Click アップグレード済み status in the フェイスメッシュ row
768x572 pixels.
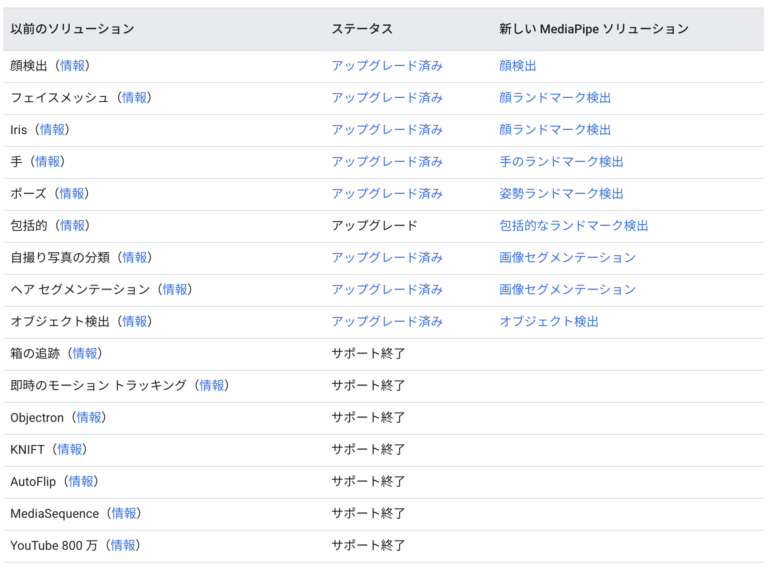387,98
